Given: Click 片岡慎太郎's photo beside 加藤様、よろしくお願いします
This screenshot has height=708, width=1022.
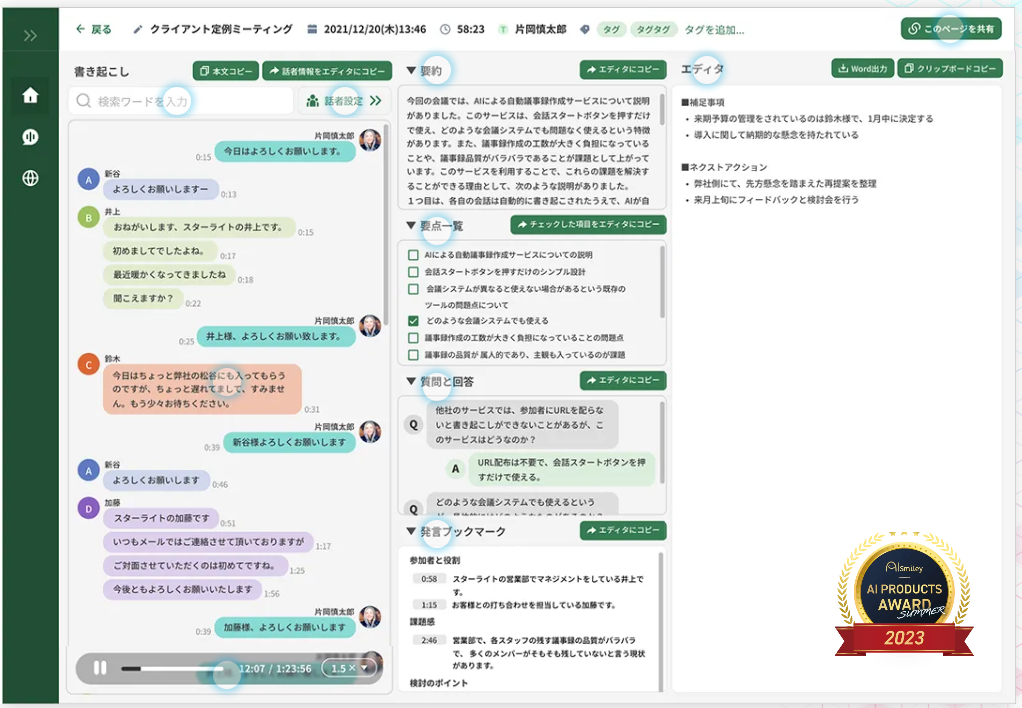Looking at the screenshot, I should [370, 617].
